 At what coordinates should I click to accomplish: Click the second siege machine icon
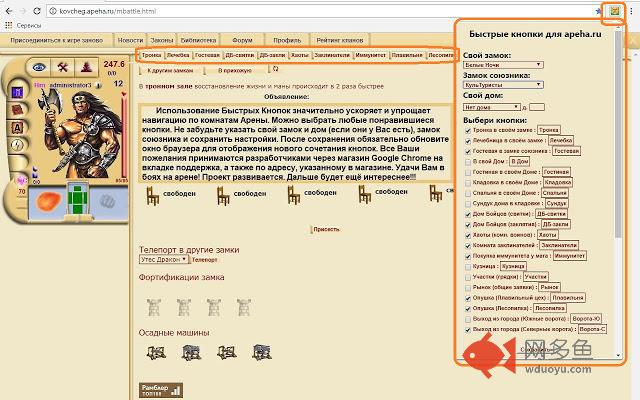click(x=191, y=352)
